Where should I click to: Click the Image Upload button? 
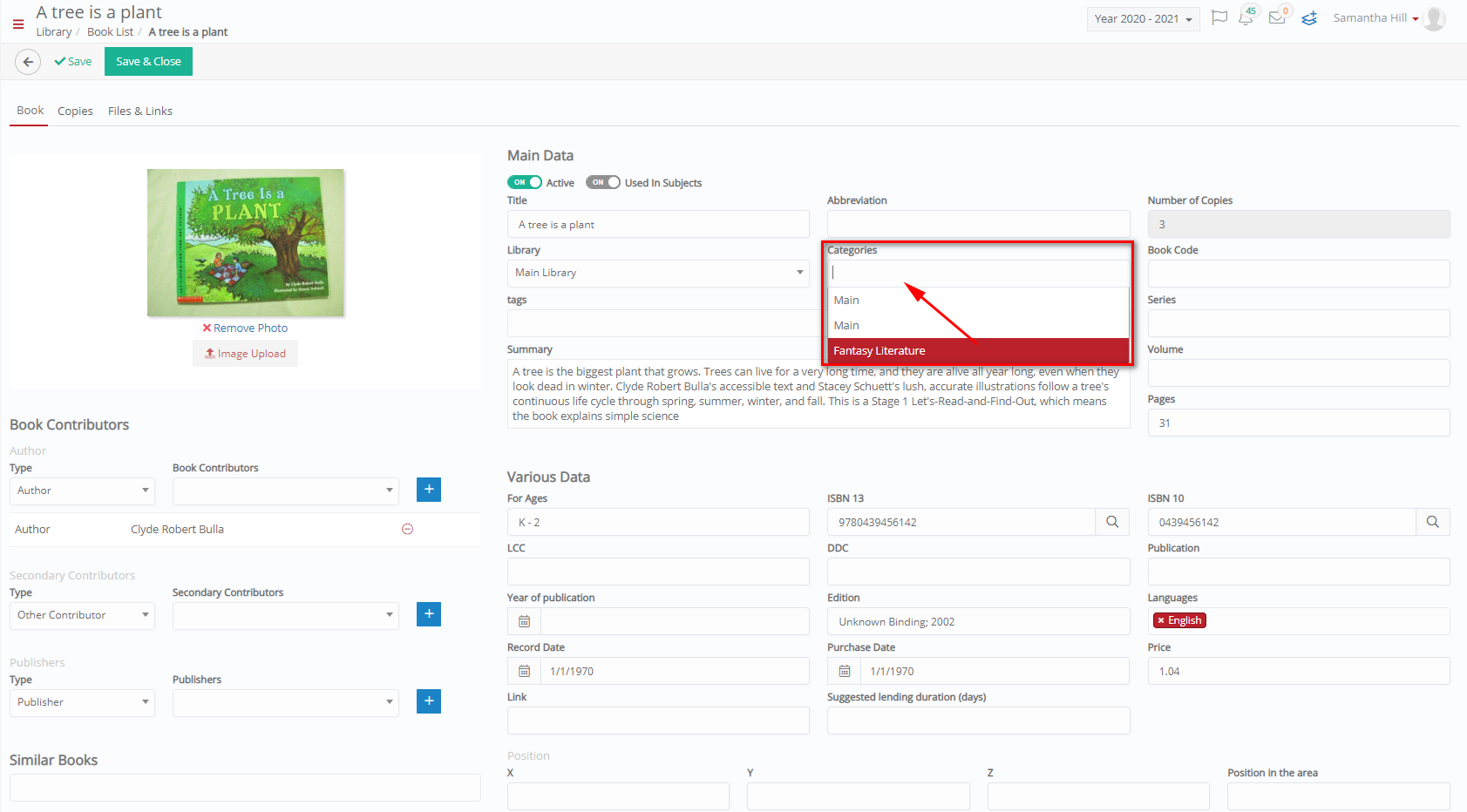(245, 354)
